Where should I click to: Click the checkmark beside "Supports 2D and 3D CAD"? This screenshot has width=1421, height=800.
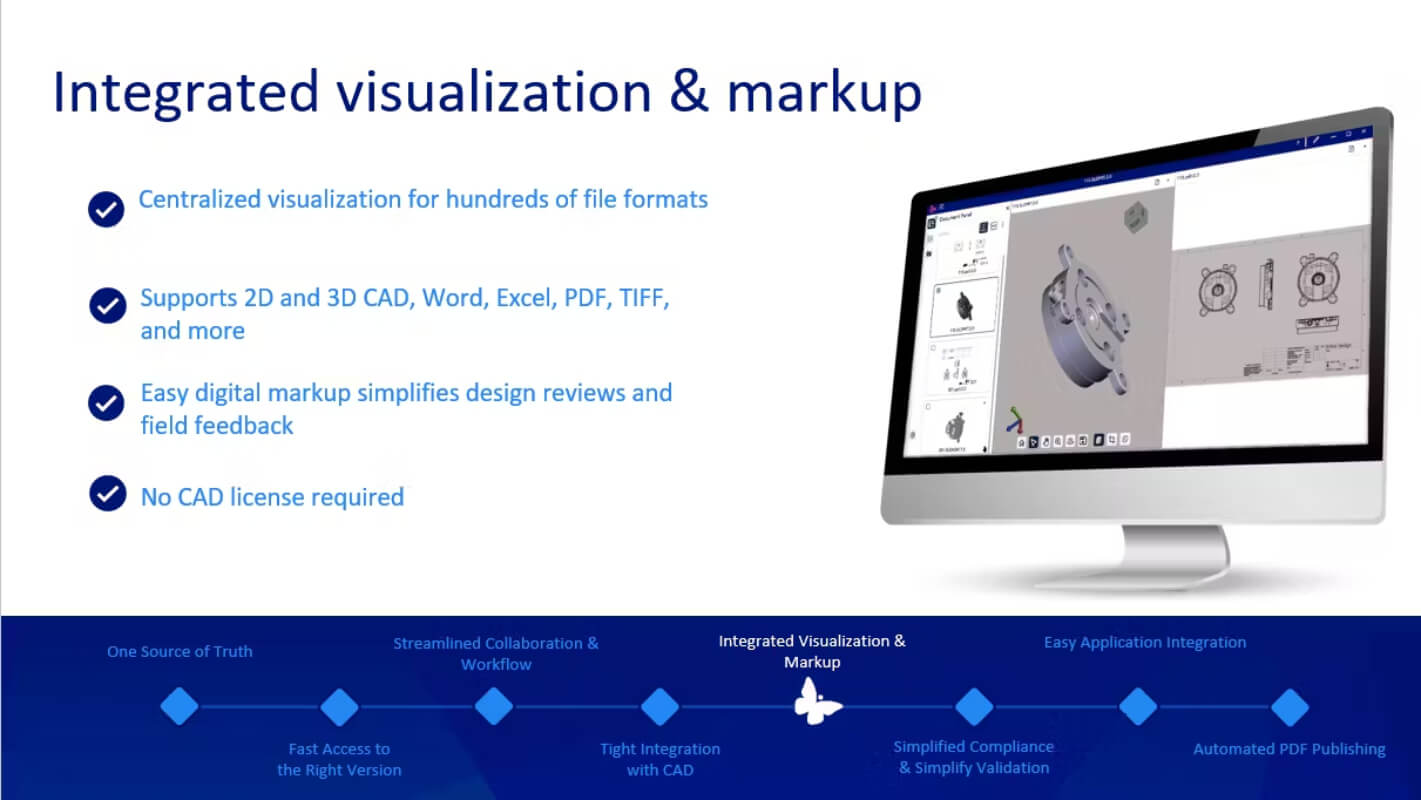tap(108, 306)
